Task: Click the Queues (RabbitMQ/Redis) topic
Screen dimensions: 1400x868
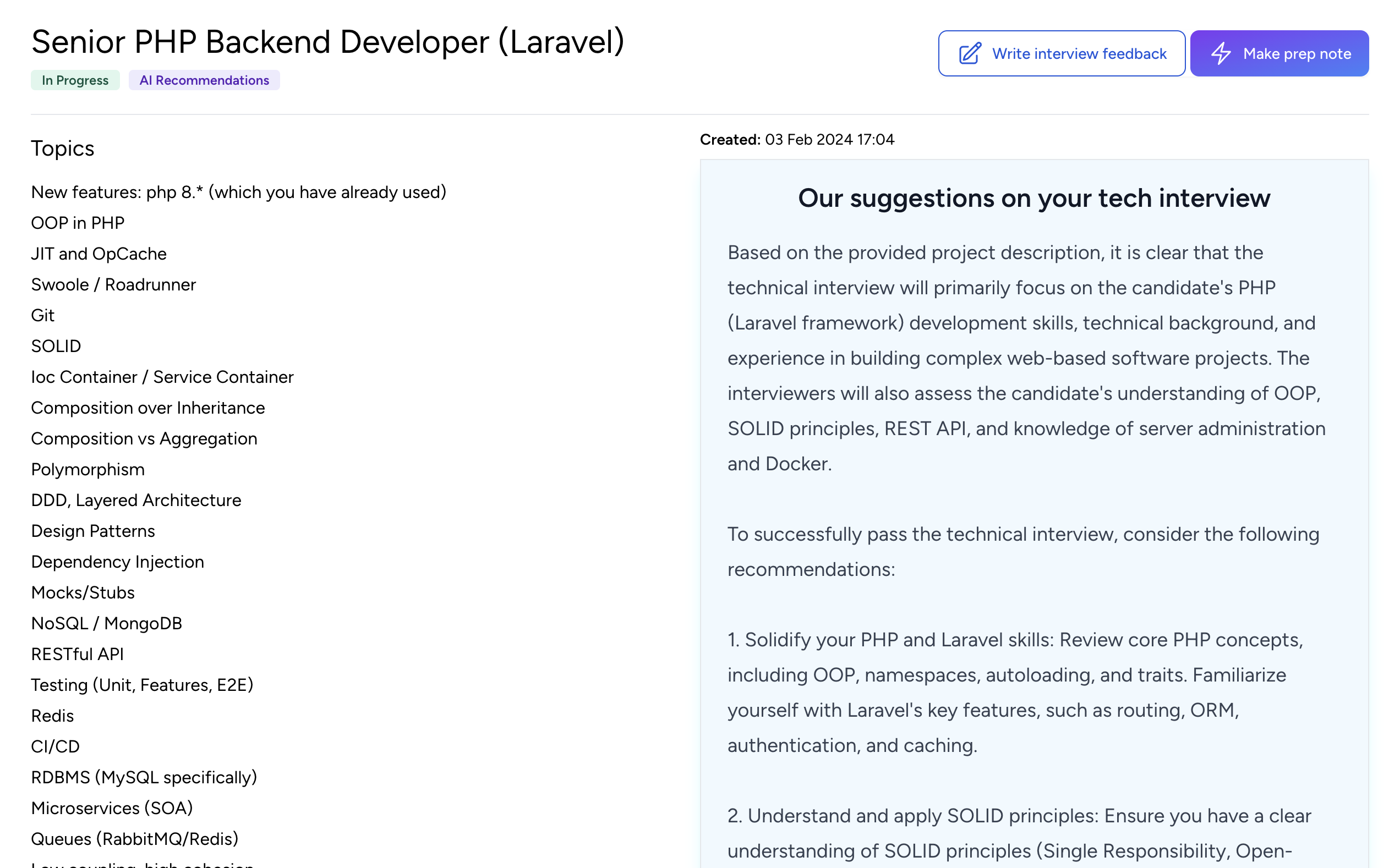Action: pyautogui.click(x=134, y=838)
